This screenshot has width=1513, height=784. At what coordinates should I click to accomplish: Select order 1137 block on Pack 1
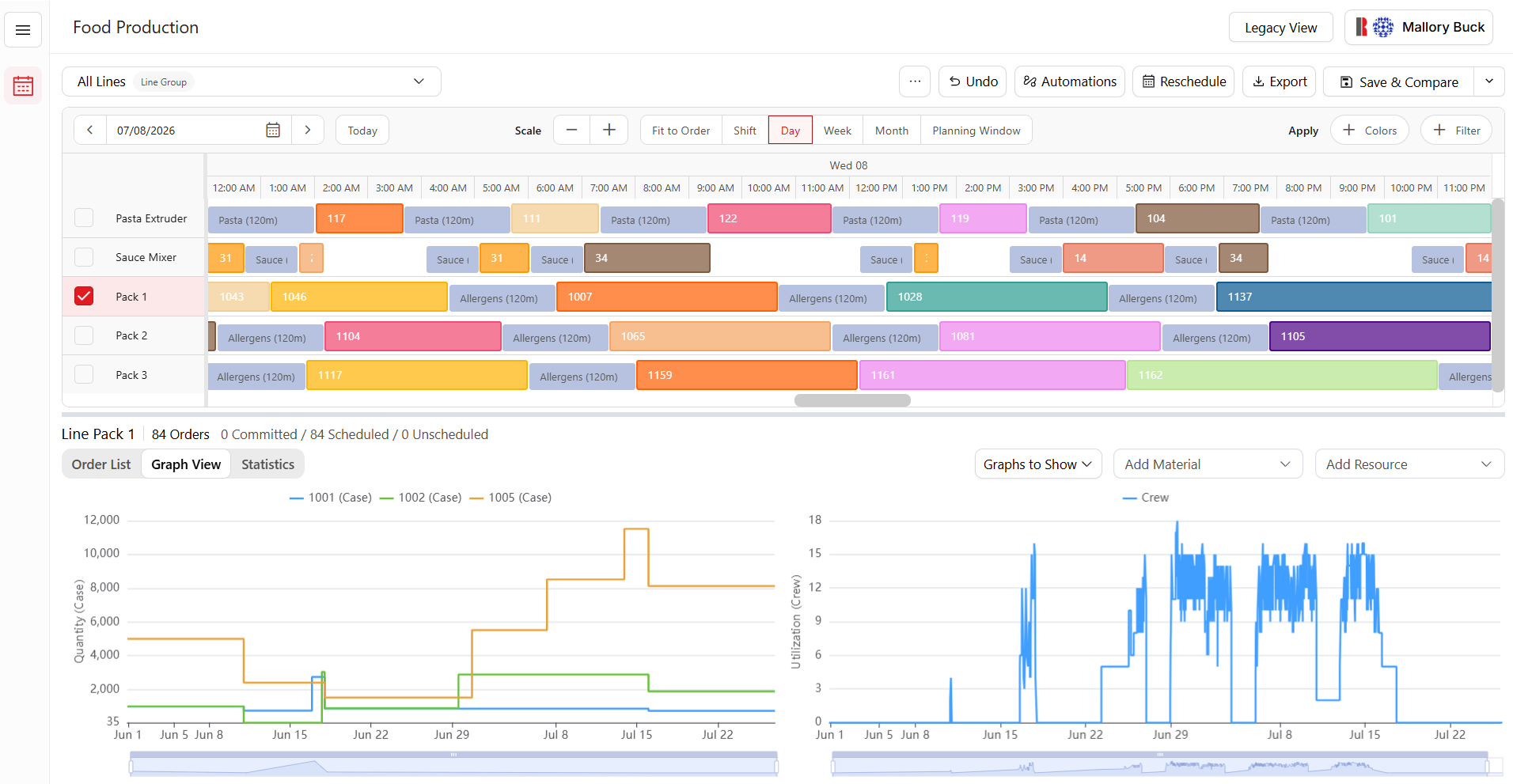(1353, 297)
